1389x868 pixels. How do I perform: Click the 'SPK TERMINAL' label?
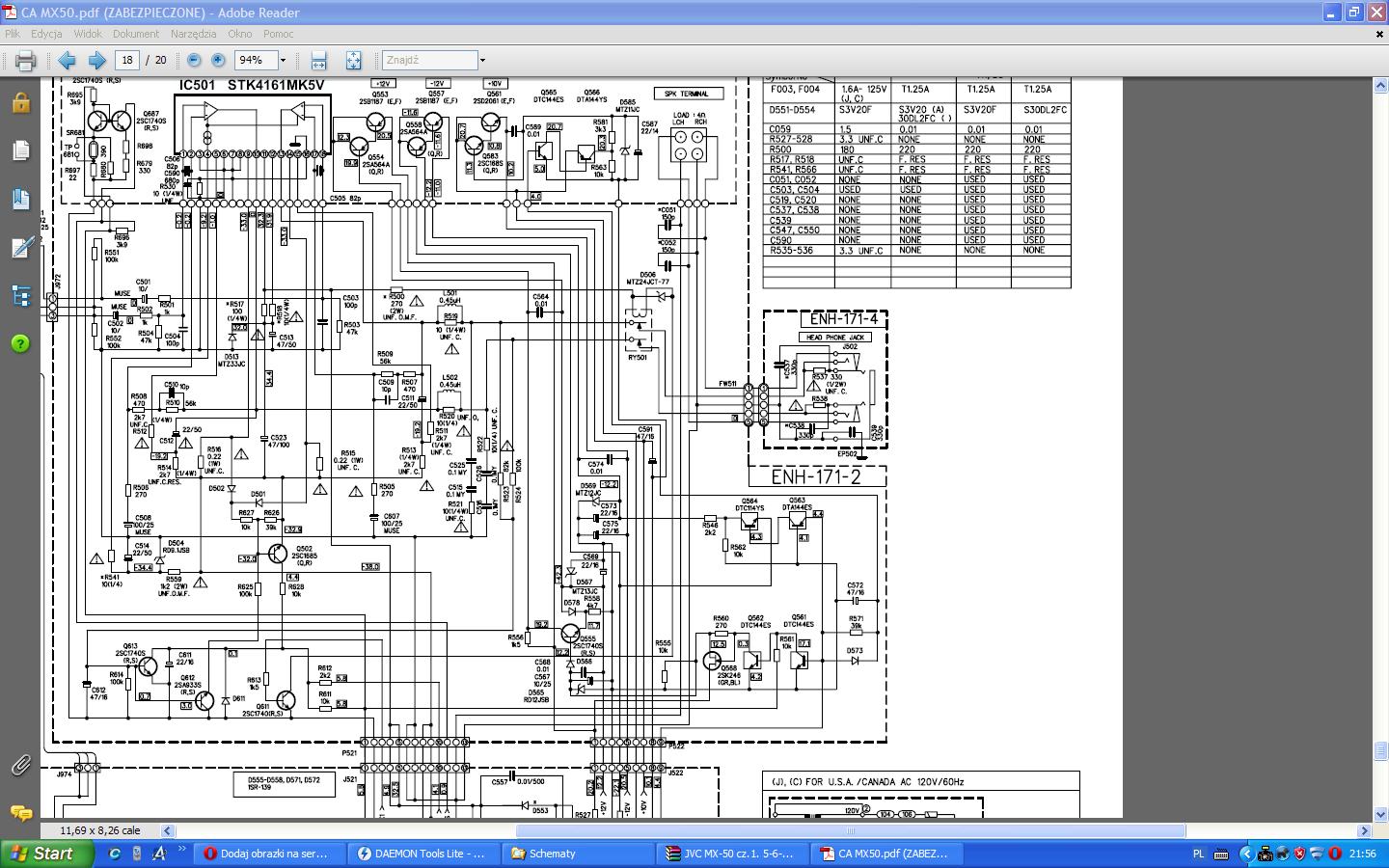[687, 94]
